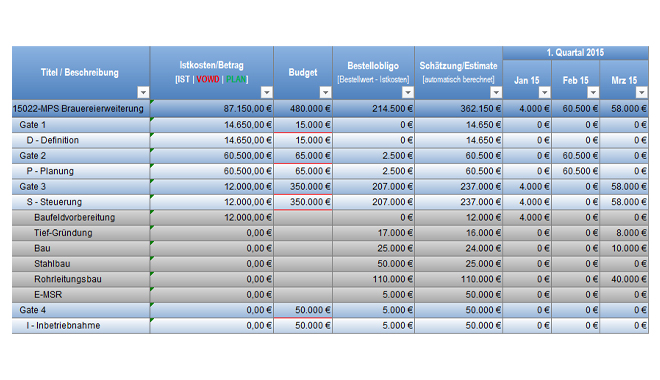Click Gate 3 budget cell 350.000 €

tap(303, 186)
